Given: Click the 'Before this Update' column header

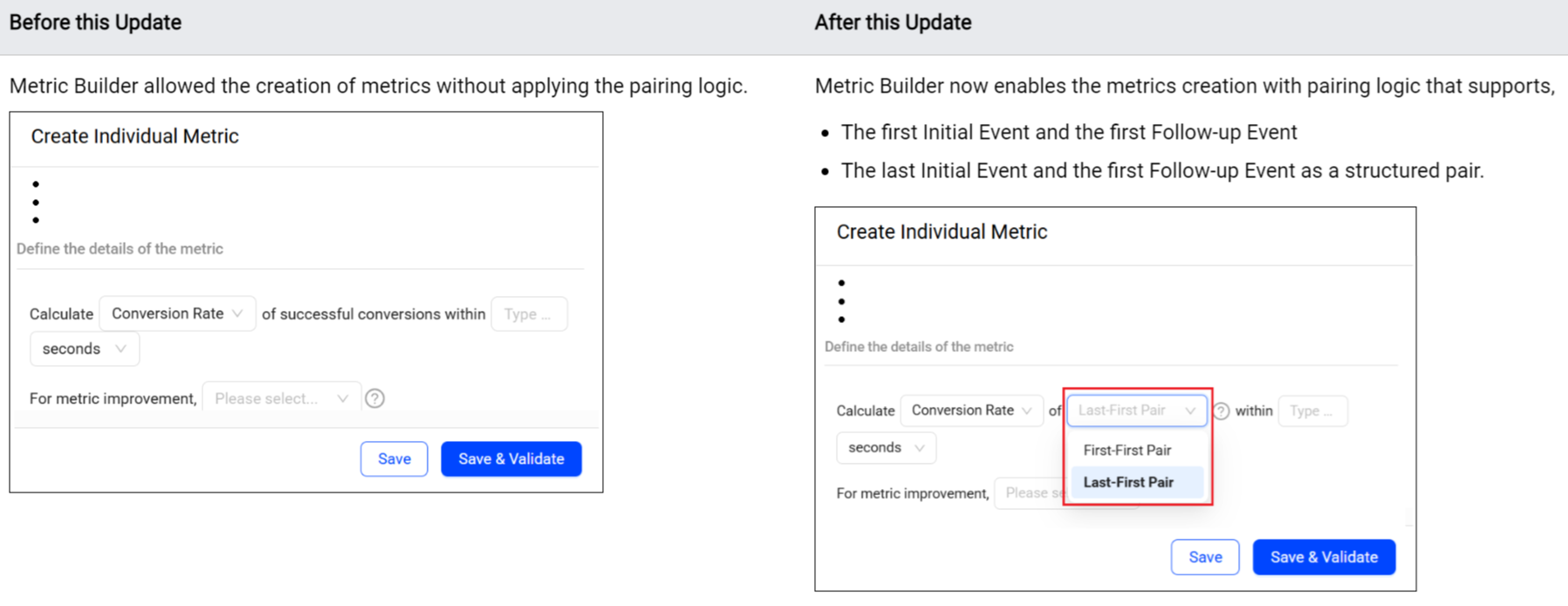Looking at the screenshot, I should click(96, 23).
